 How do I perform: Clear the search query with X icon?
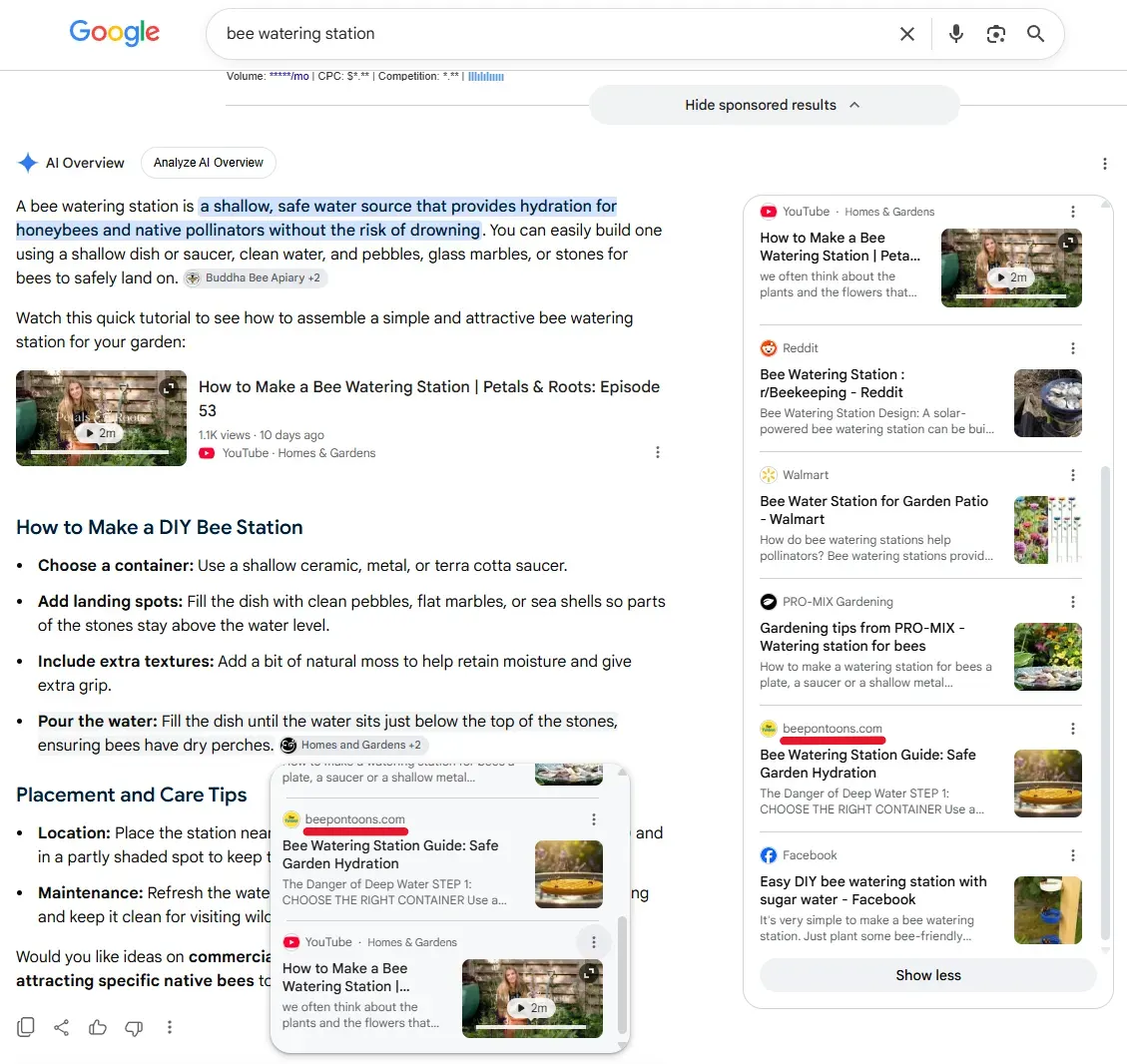[907, 34]
